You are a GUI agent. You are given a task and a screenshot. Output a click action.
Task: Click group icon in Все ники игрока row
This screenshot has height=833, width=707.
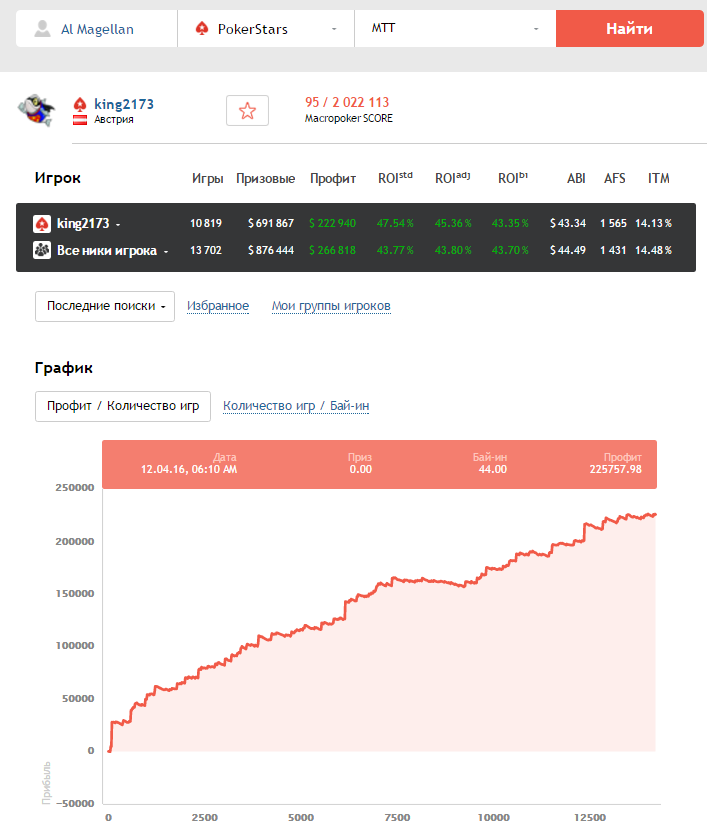[x=42, y=250]
